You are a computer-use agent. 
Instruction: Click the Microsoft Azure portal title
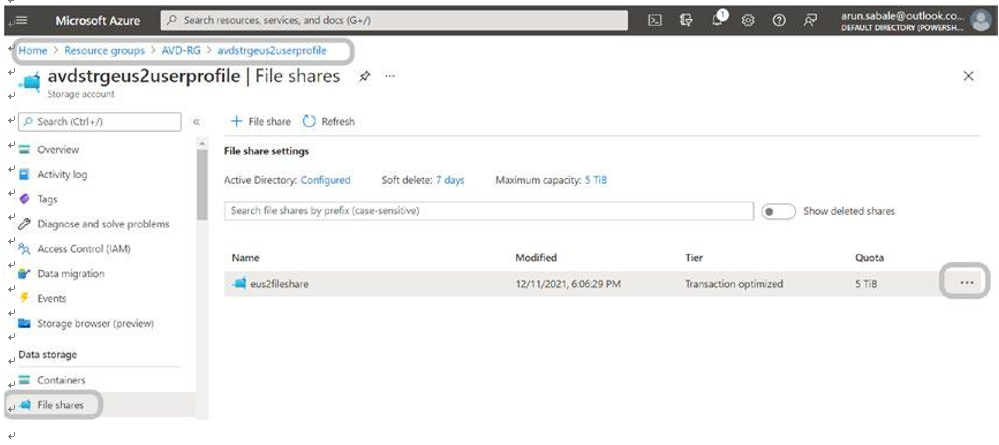pyautogui.click(x=97, y=20)
